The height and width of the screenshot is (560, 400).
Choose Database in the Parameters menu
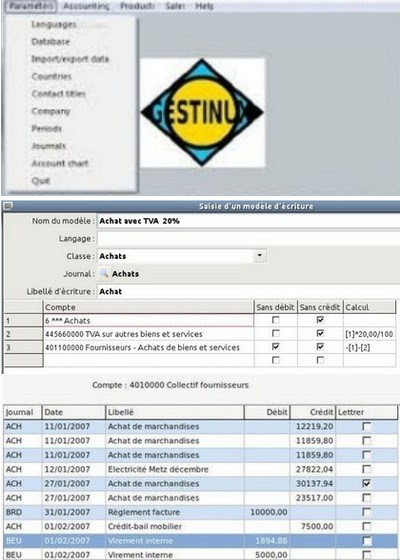[x=51, y=42]
